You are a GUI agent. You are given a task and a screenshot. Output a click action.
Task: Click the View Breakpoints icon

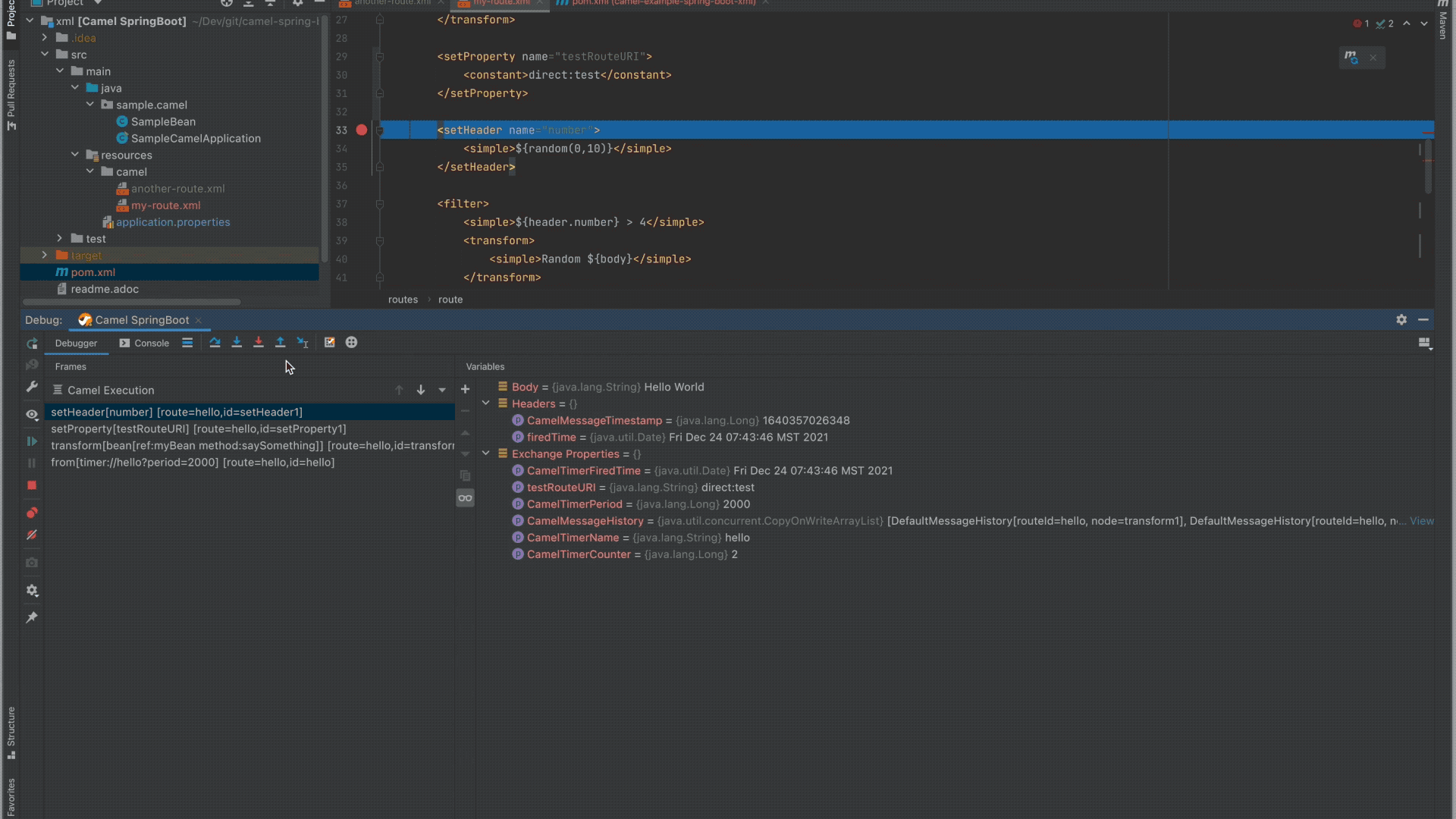pos(32,513)
